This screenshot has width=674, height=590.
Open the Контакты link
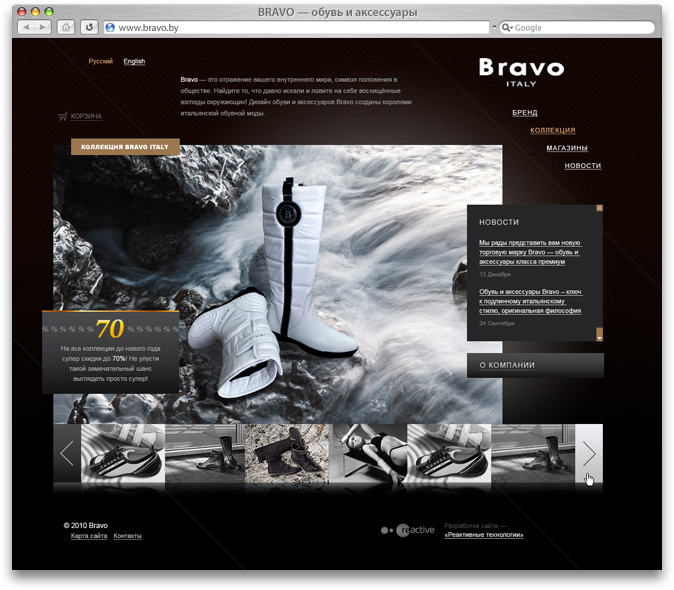pos(128,535)
